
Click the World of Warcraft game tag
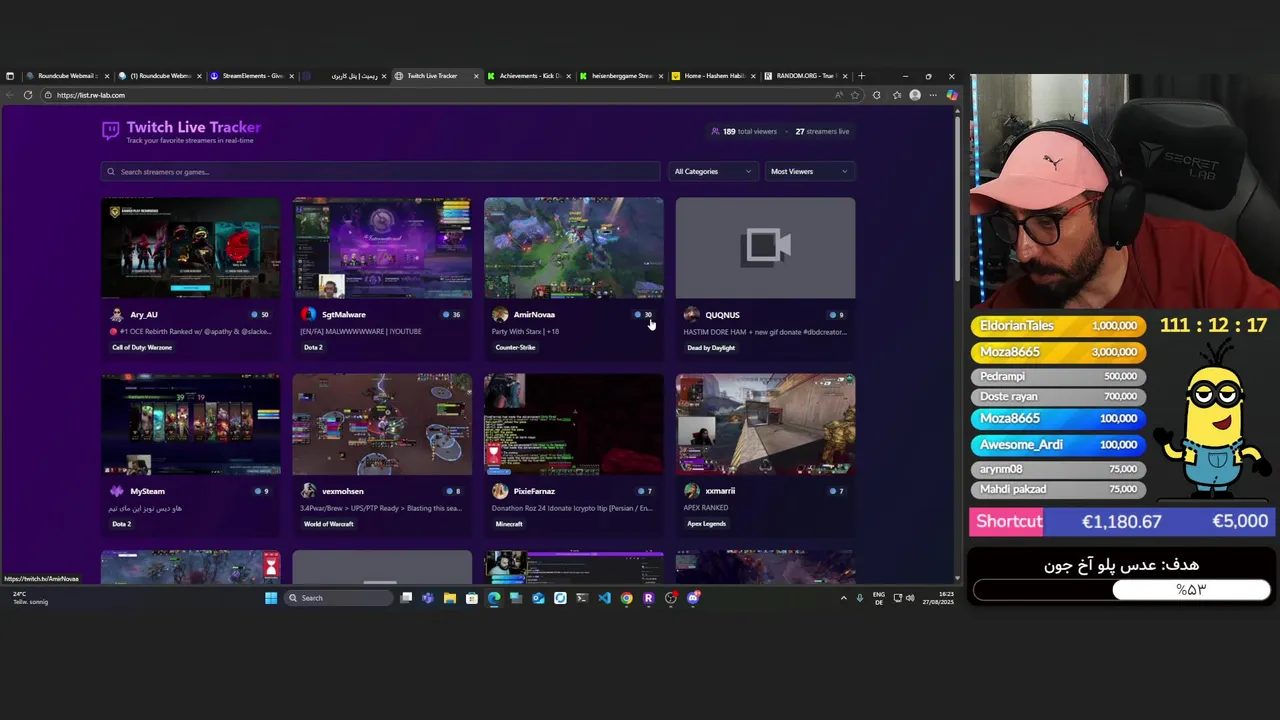[x=329, y=524]
